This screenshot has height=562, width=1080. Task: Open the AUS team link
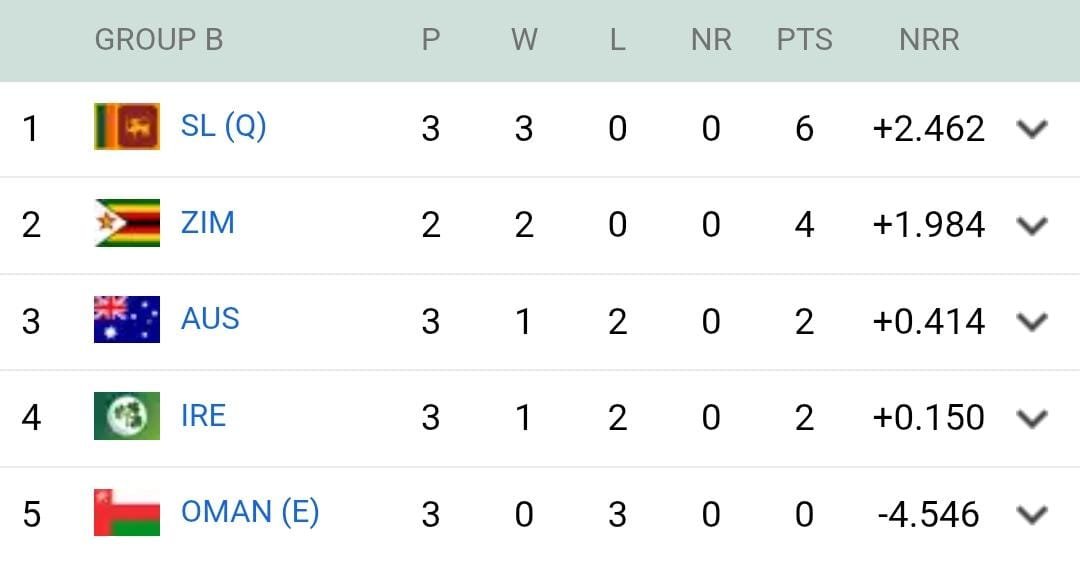pos(210,319)
